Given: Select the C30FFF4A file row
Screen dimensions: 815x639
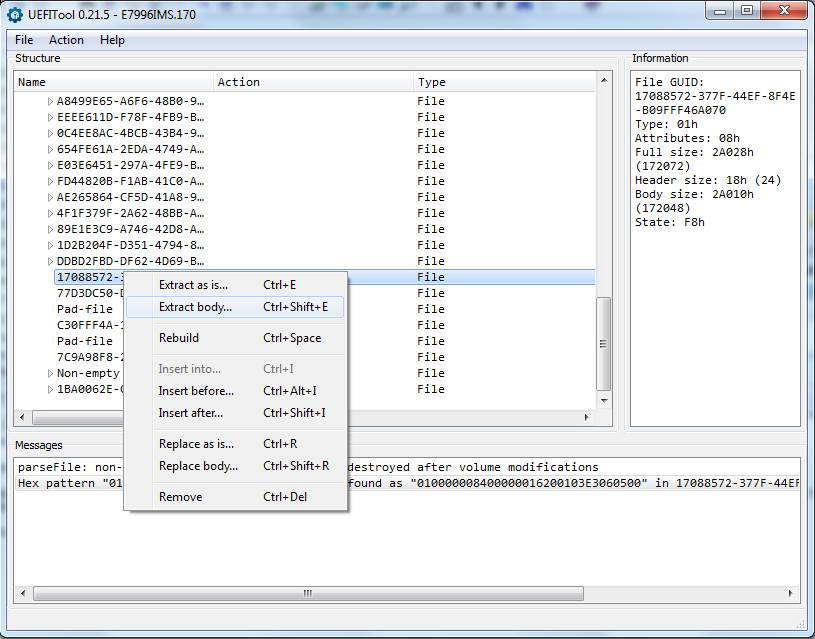Looking at the screenshot, I should click(90, 325).
